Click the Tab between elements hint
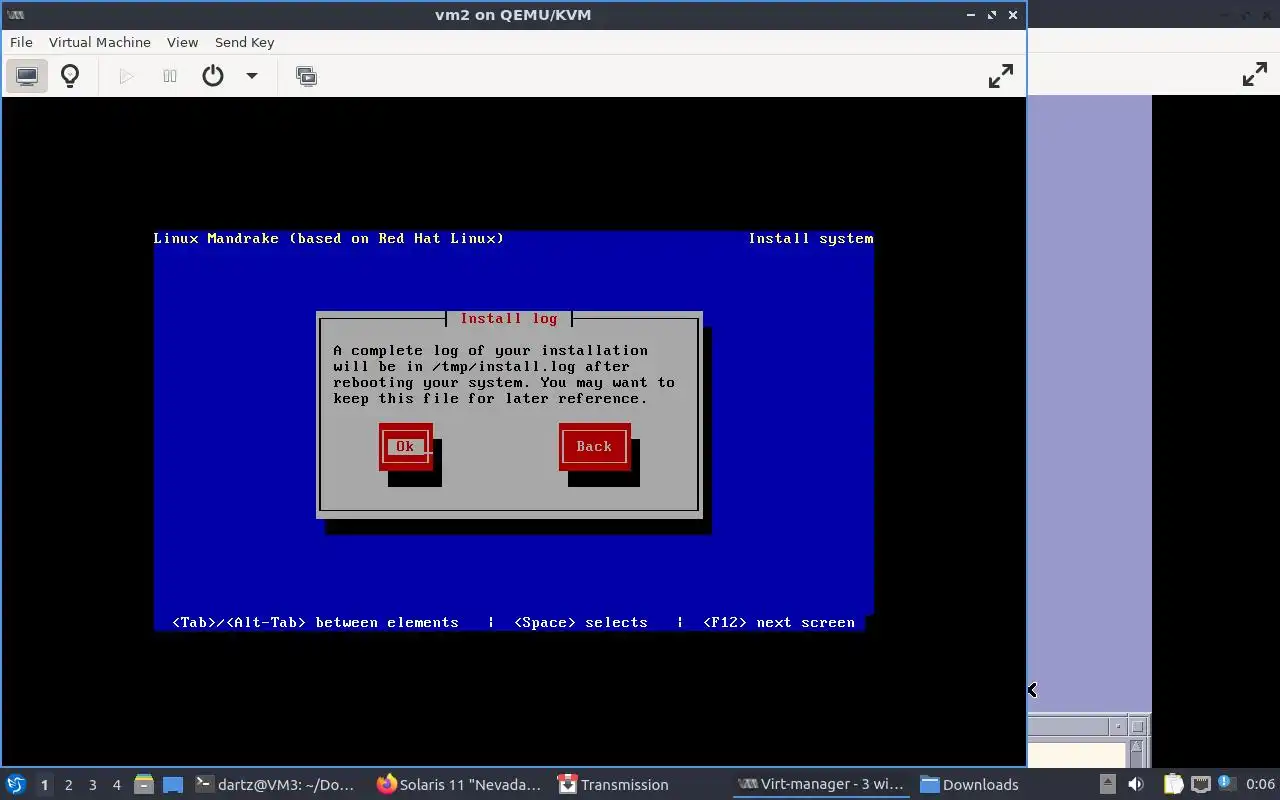 [x=315, y=622]
